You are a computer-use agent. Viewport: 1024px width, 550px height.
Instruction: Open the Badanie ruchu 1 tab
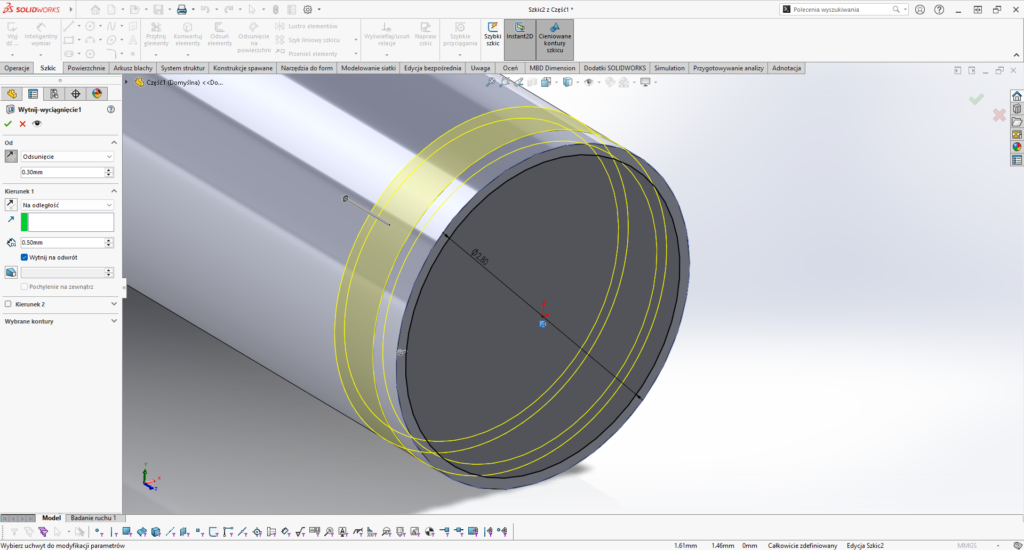click(93, 517)
